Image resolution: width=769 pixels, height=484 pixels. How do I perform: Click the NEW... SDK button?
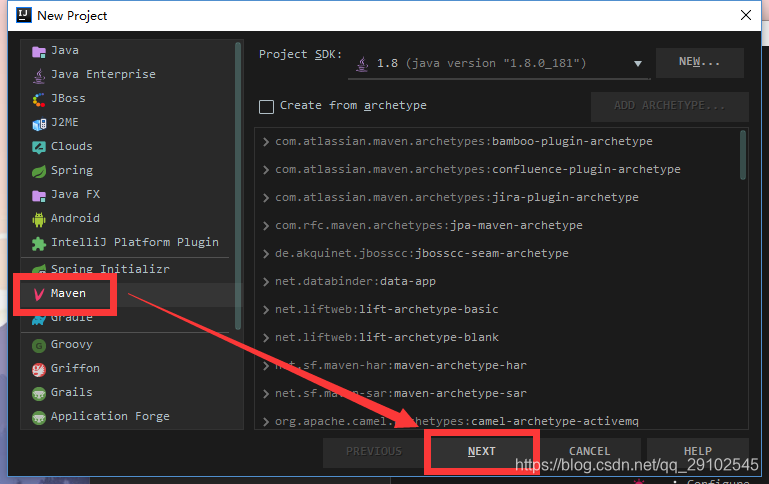click(x=700, y=62)
